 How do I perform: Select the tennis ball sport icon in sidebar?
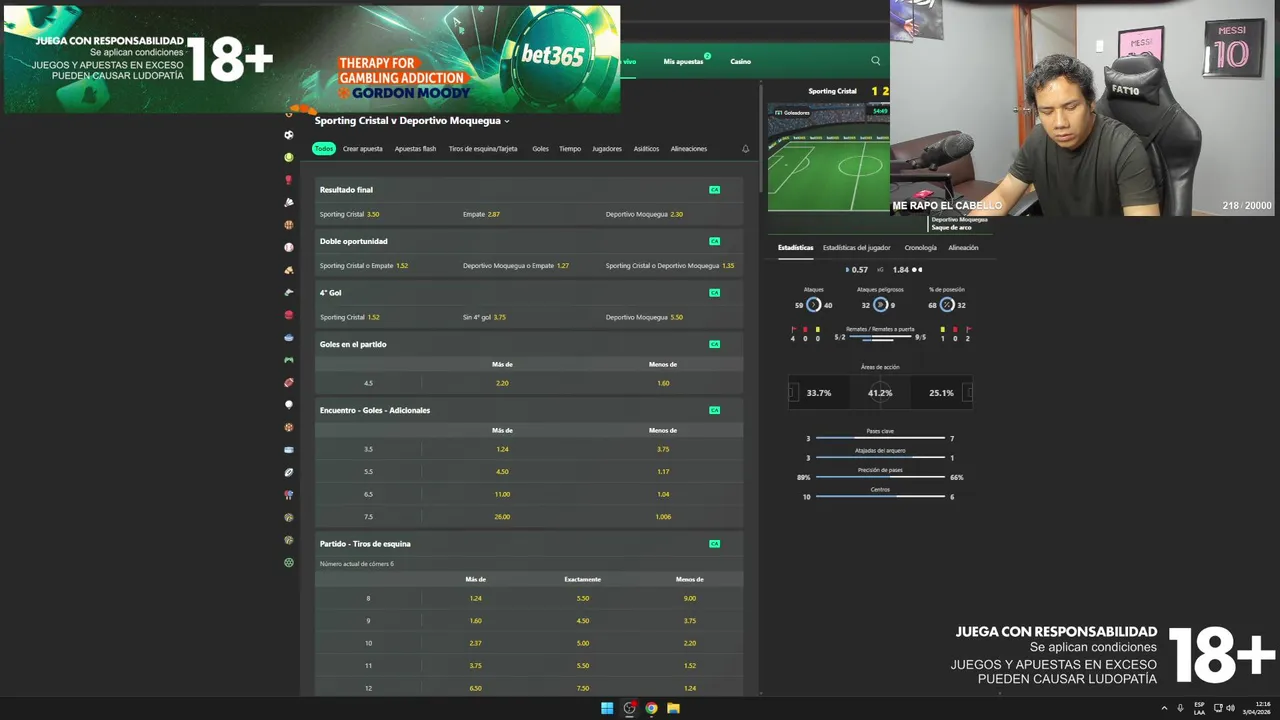[289, 157]
